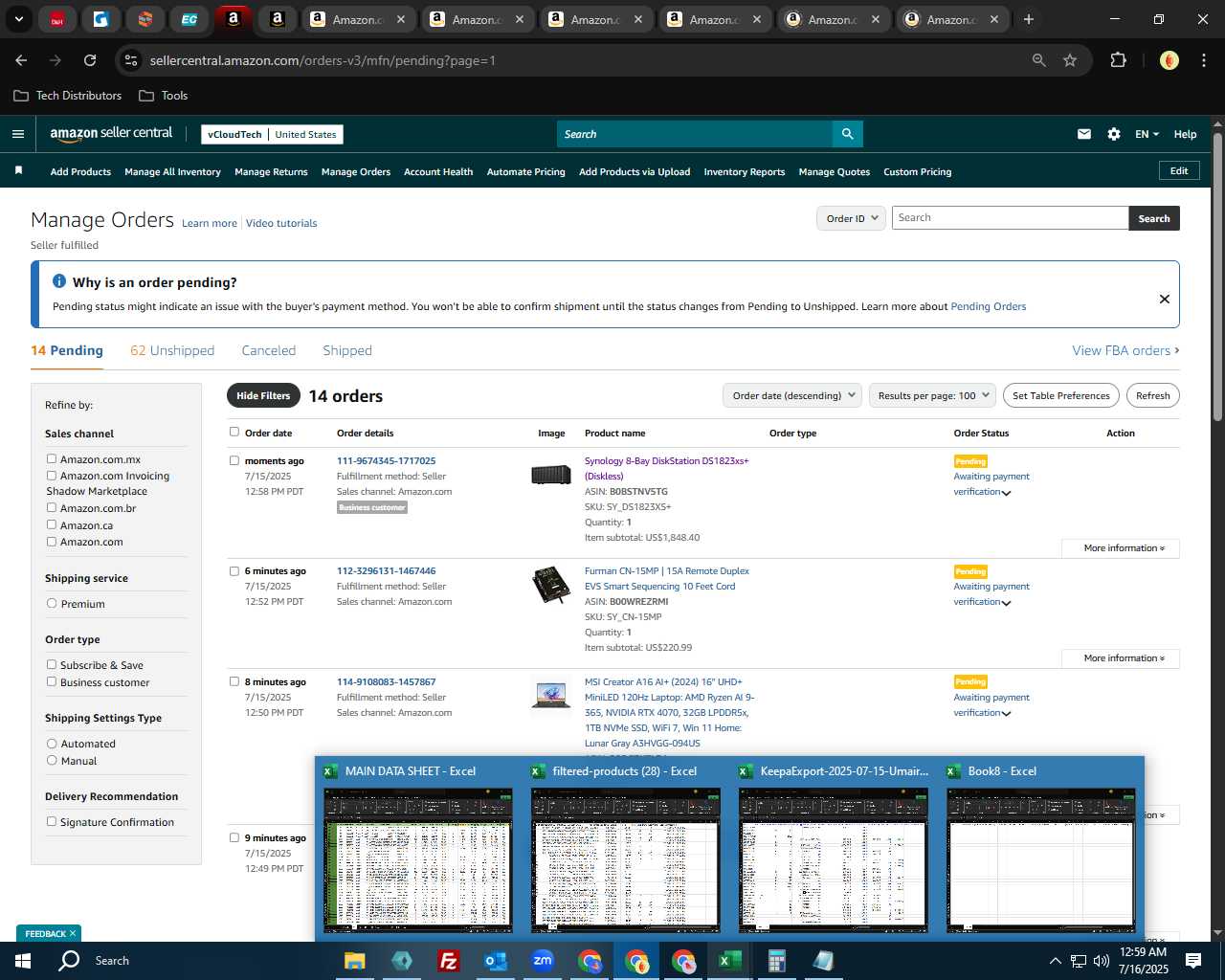Click the Windows Start button
This screenshot has height=980, width=1225.
coord(23,961)
